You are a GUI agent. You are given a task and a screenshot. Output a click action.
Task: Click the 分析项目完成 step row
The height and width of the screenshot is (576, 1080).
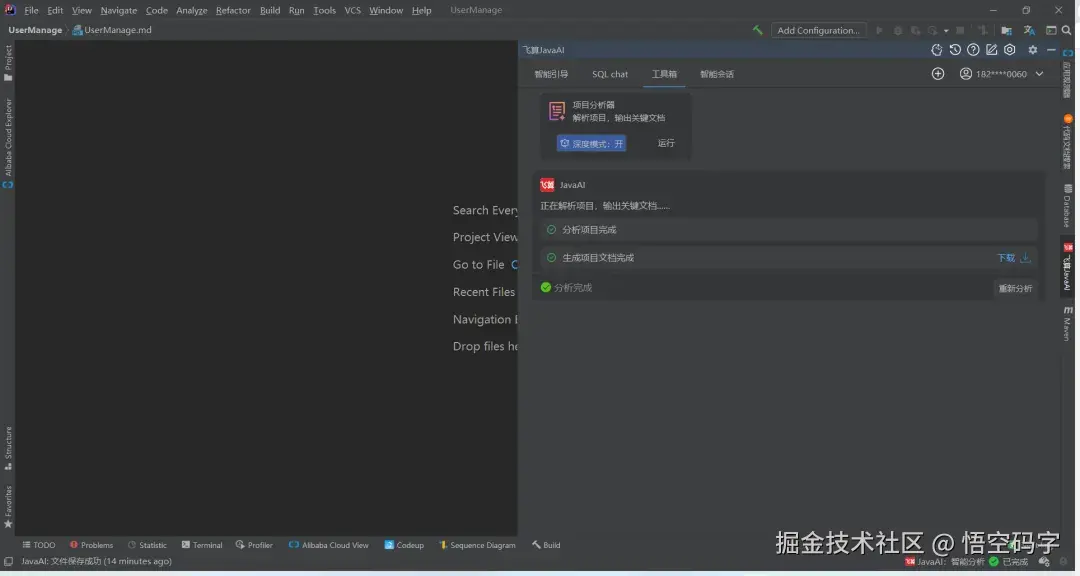tap(789, 230)
